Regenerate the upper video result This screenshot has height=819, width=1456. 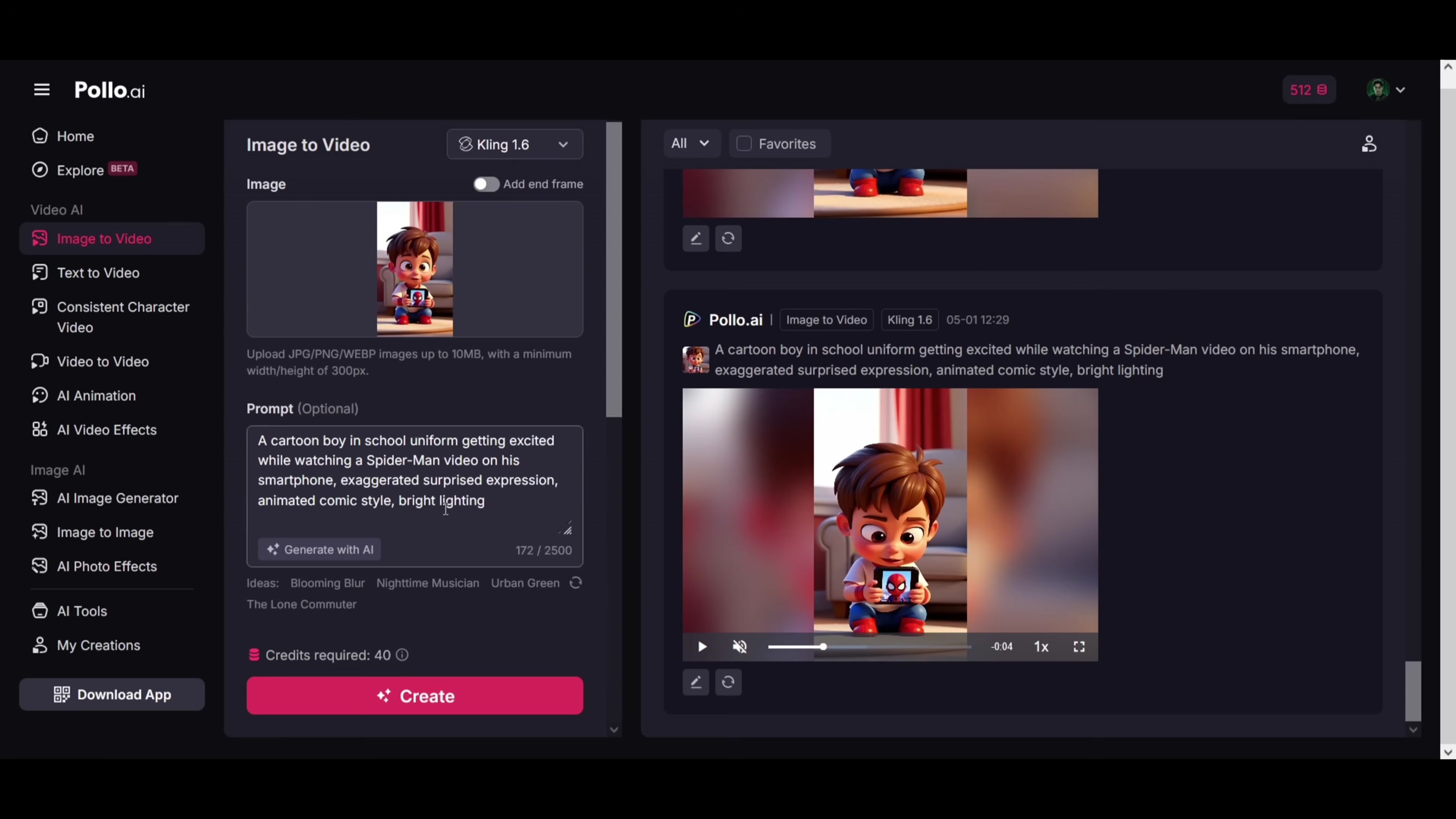click(728, 238)
